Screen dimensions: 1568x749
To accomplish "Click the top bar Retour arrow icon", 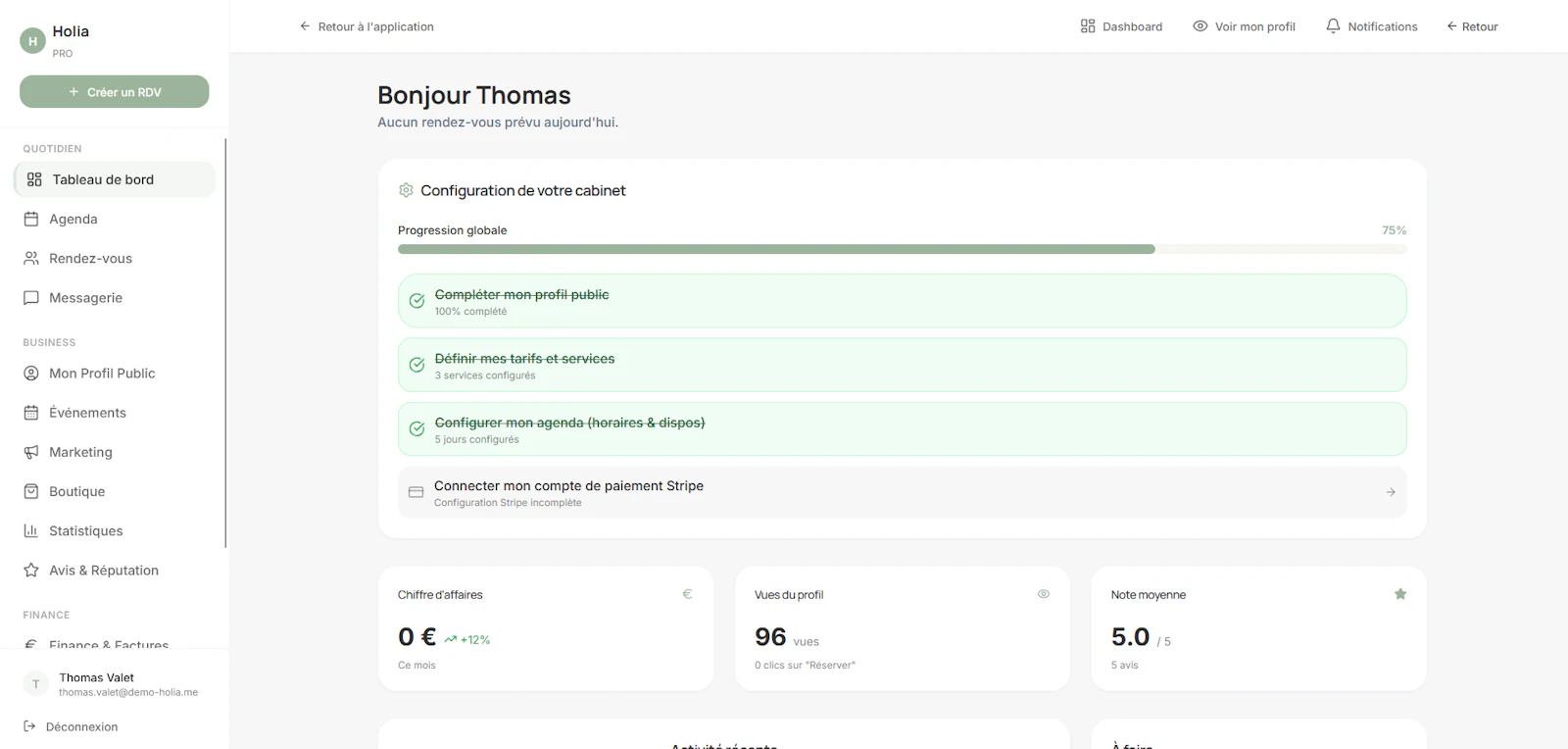I will (1452, 26).
